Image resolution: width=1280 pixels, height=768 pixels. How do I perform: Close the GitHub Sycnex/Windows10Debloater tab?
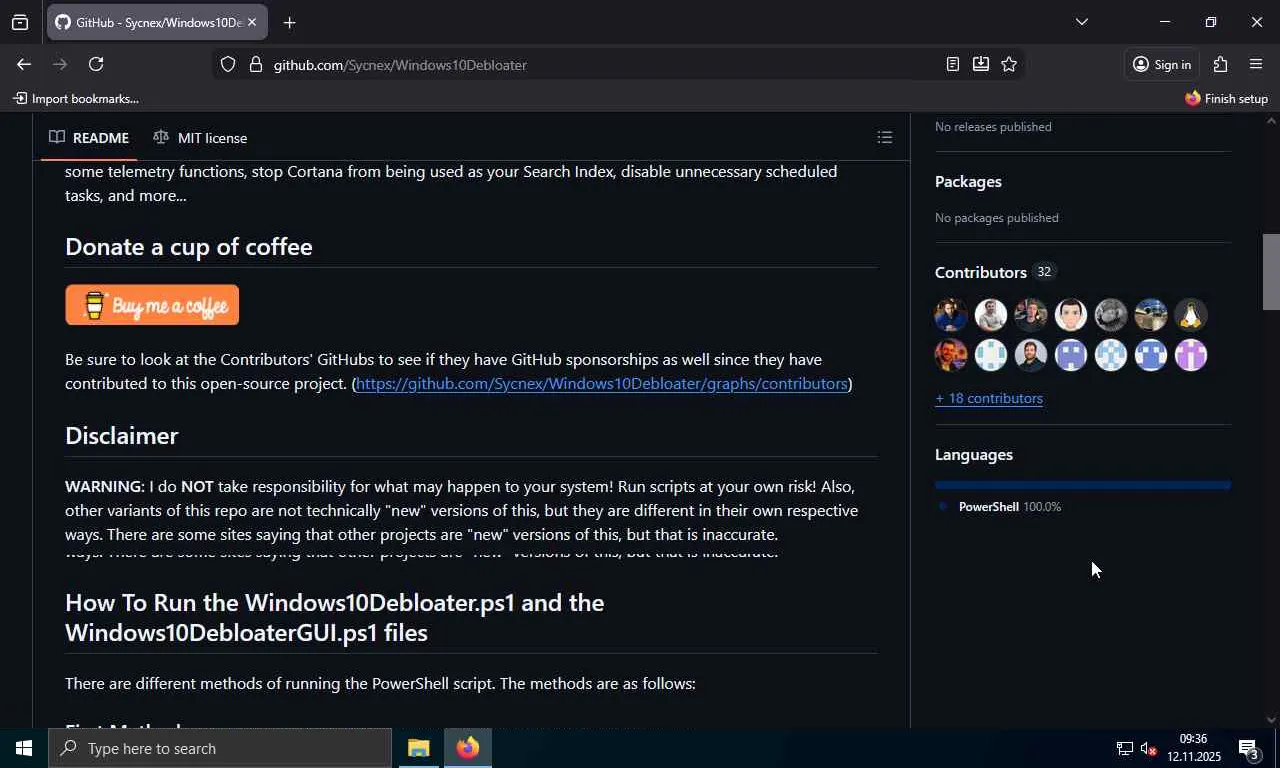tap(252, 22)
